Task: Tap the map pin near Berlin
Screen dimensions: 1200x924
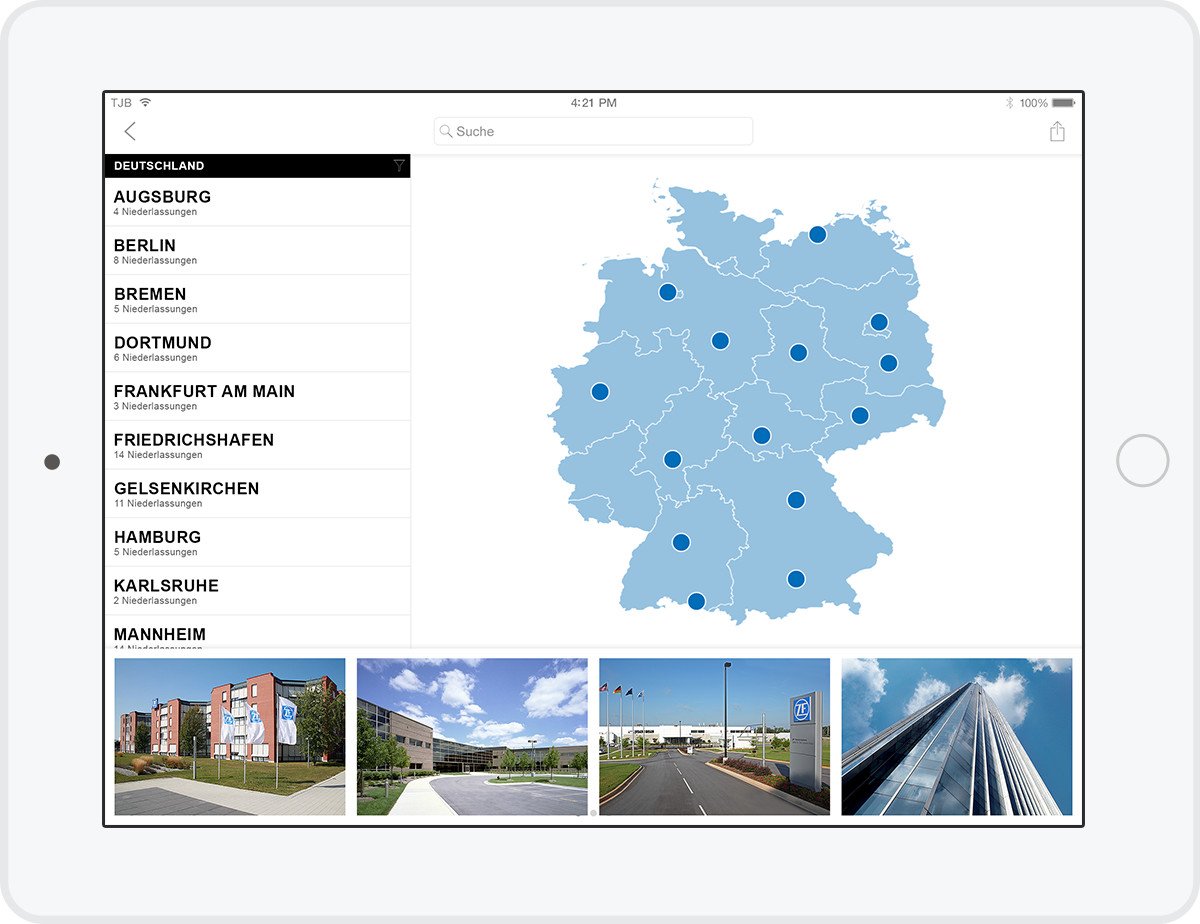Action: (877, 321)
